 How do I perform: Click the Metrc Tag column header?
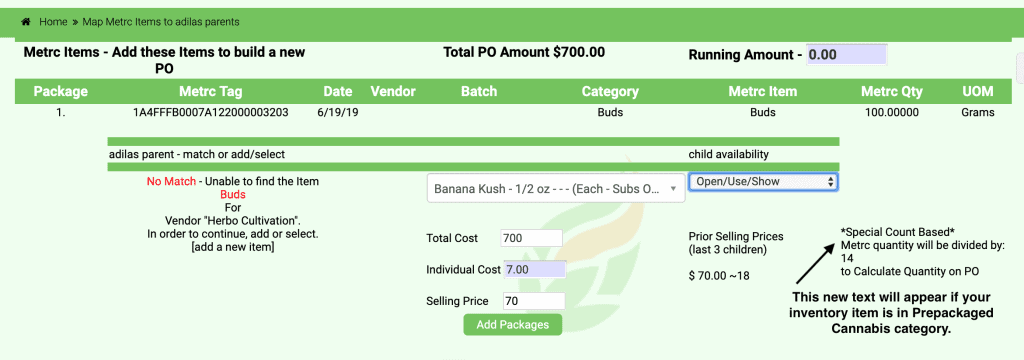[x=210, y=91]
